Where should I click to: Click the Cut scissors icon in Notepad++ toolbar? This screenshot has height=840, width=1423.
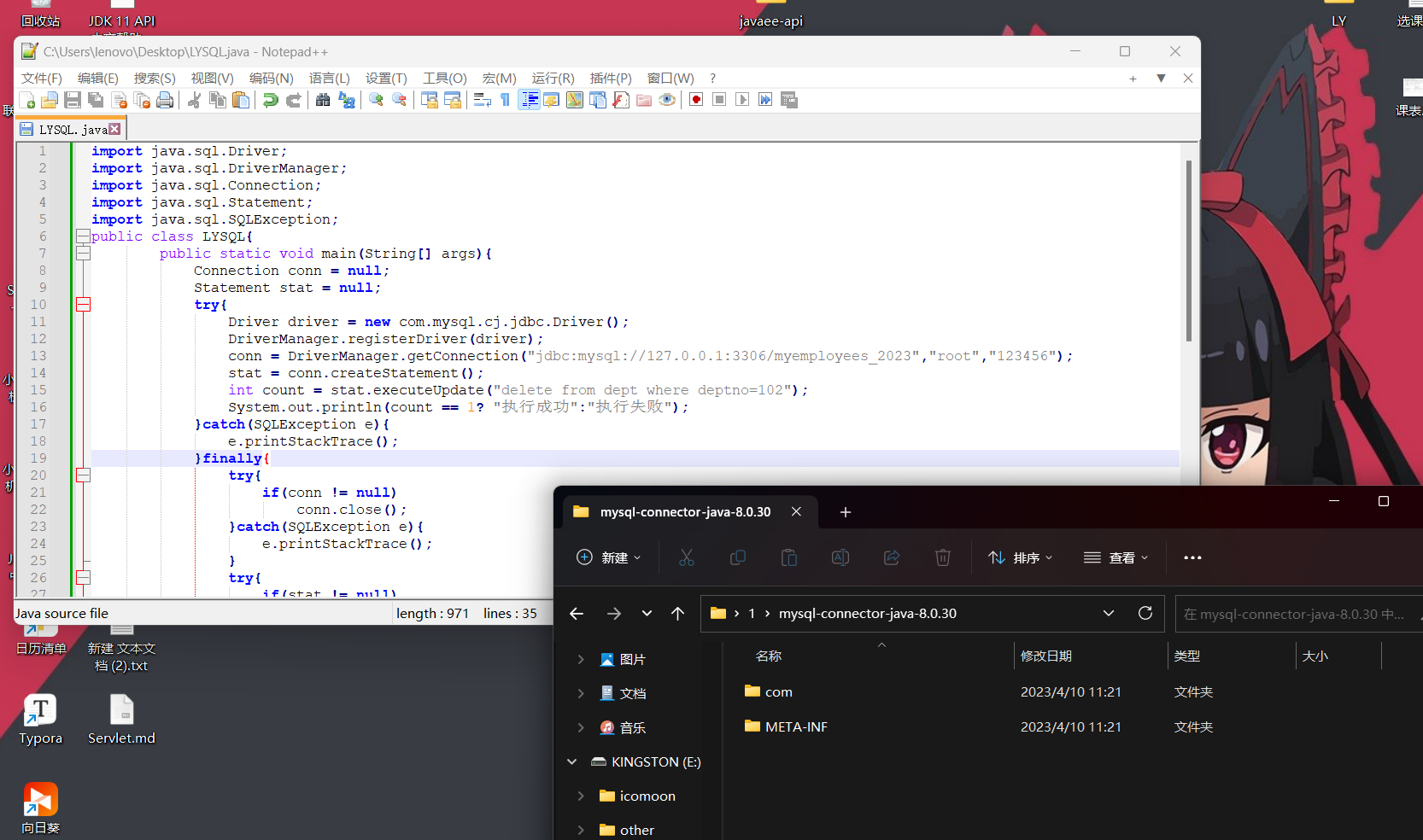point(194,100)
